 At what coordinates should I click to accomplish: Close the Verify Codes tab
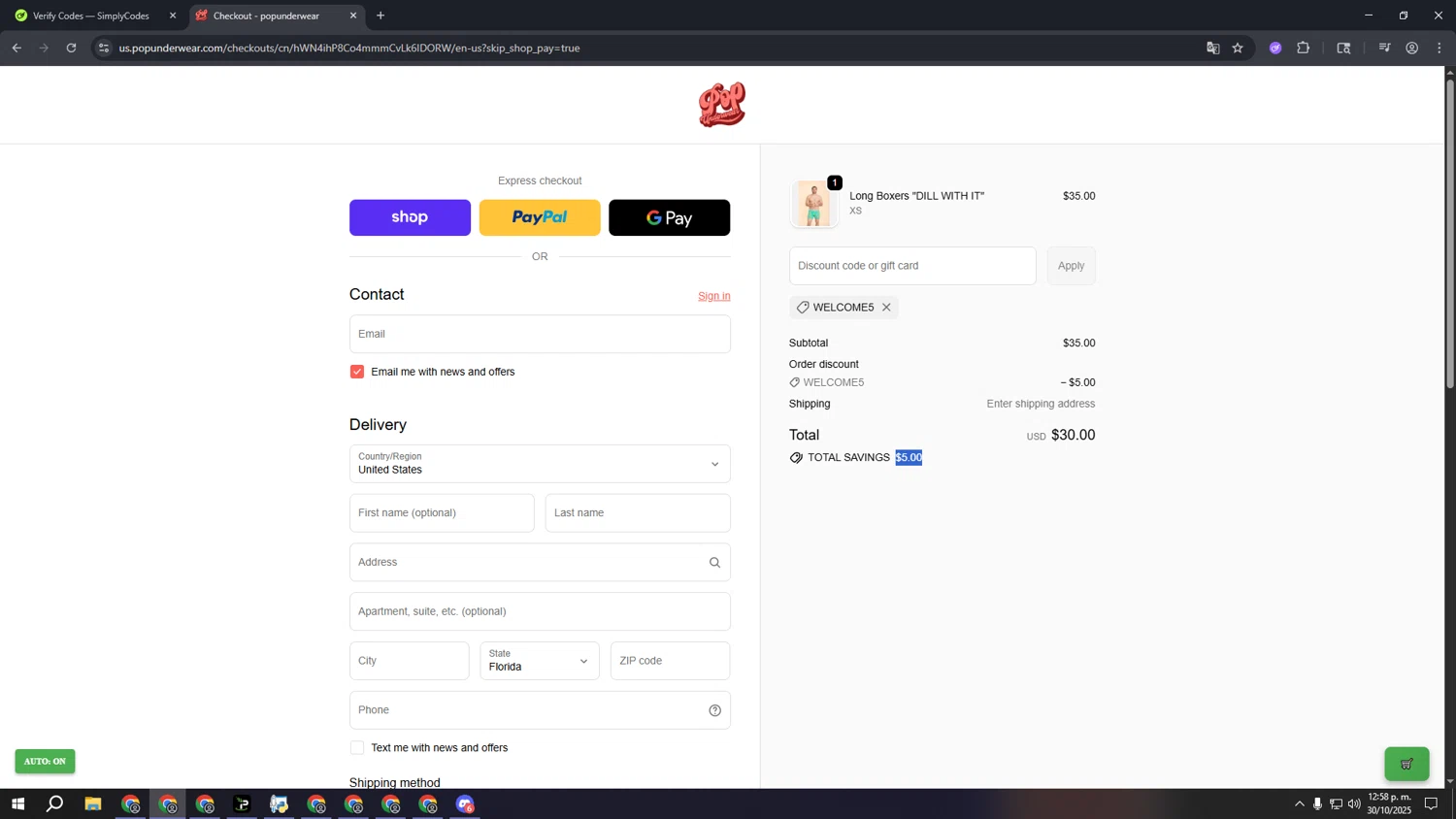173,16
